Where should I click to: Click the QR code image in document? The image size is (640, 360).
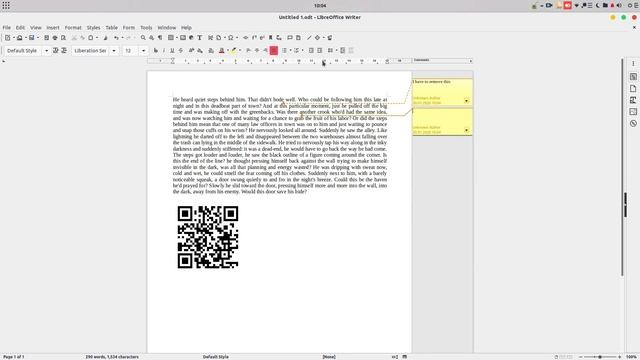pos(208,237)
